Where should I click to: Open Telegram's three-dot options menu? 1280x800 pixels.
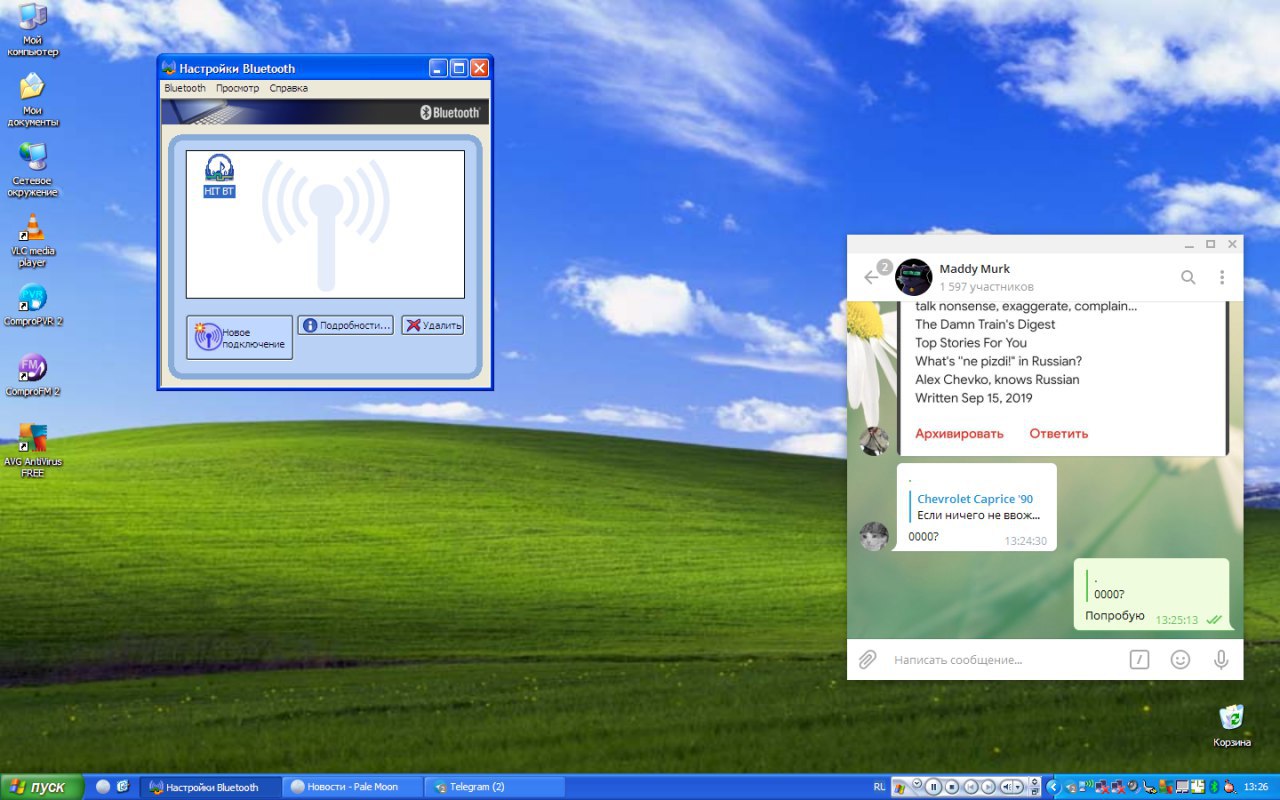pyautogui.click(x=1222, y=277)
